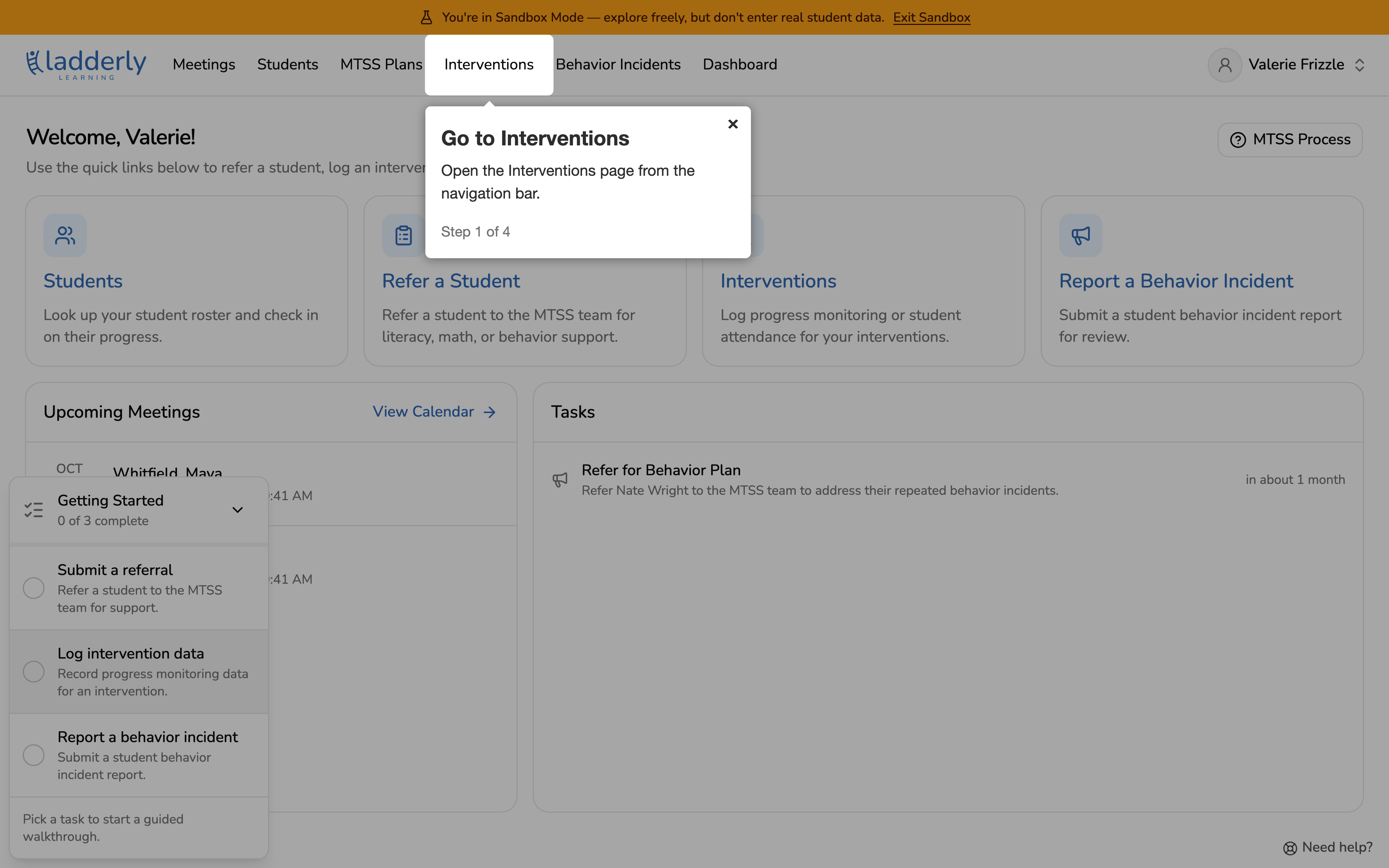Close the Go to Interventions tooltip
The image size is (1389, 868).
point(732,124)
